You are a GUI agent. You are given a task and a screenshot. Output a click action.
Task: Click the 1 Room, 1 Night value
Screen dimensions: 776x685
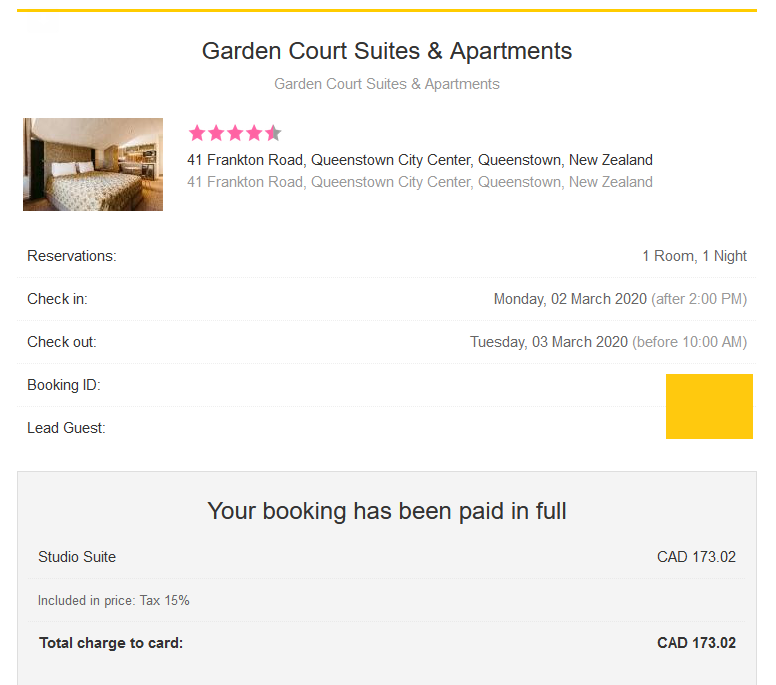click(694, 256)
